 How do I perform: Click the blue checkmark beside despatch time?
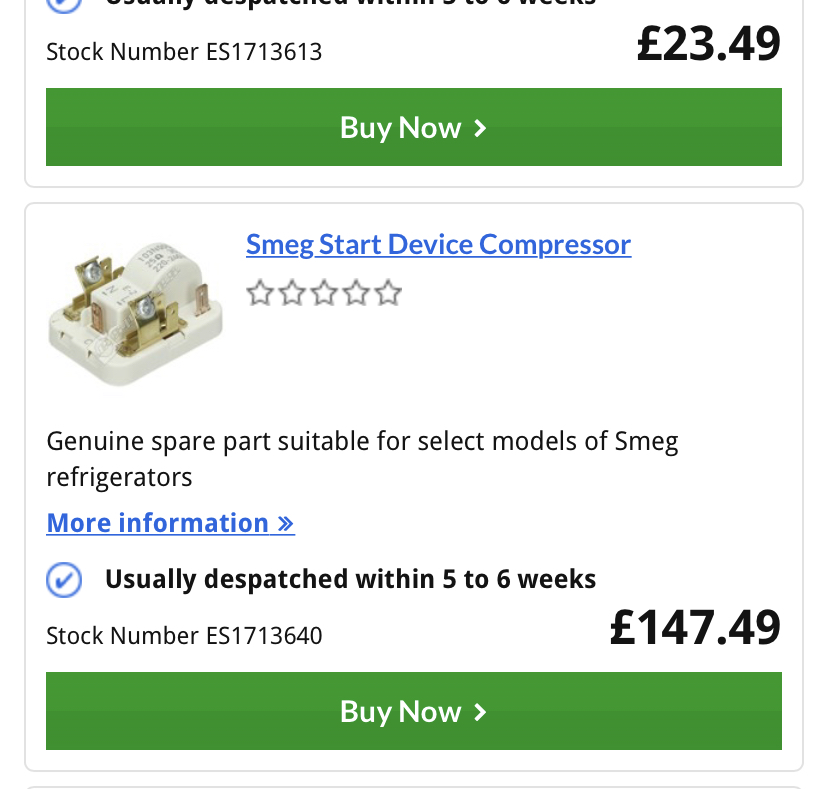tap(65, 579)
